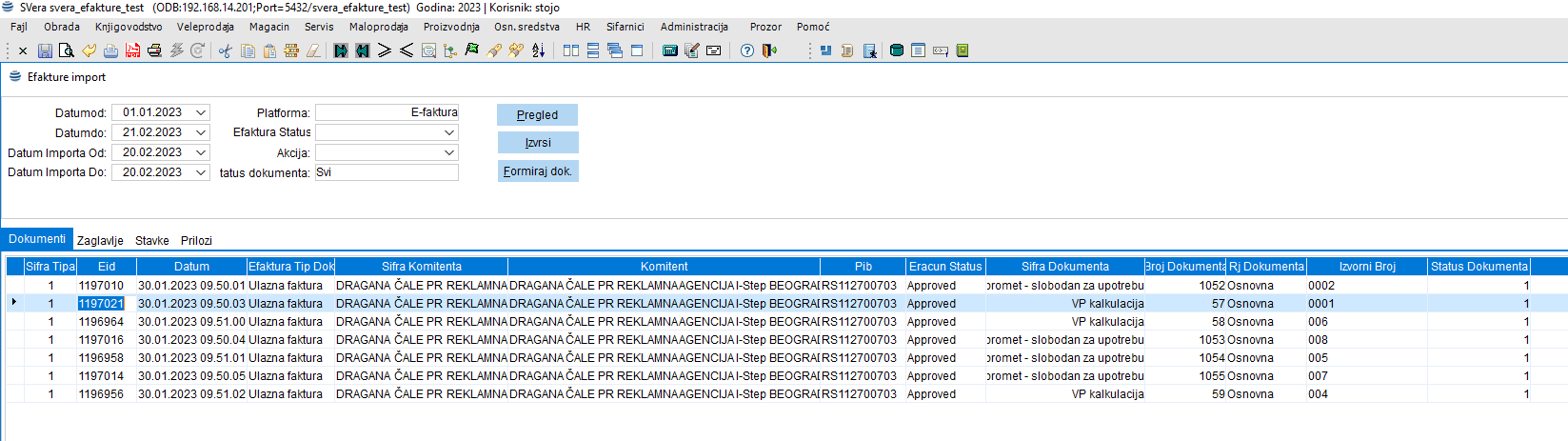Click the exit door icon
The image size is (1568, 441).
click(x=769, y=50)
